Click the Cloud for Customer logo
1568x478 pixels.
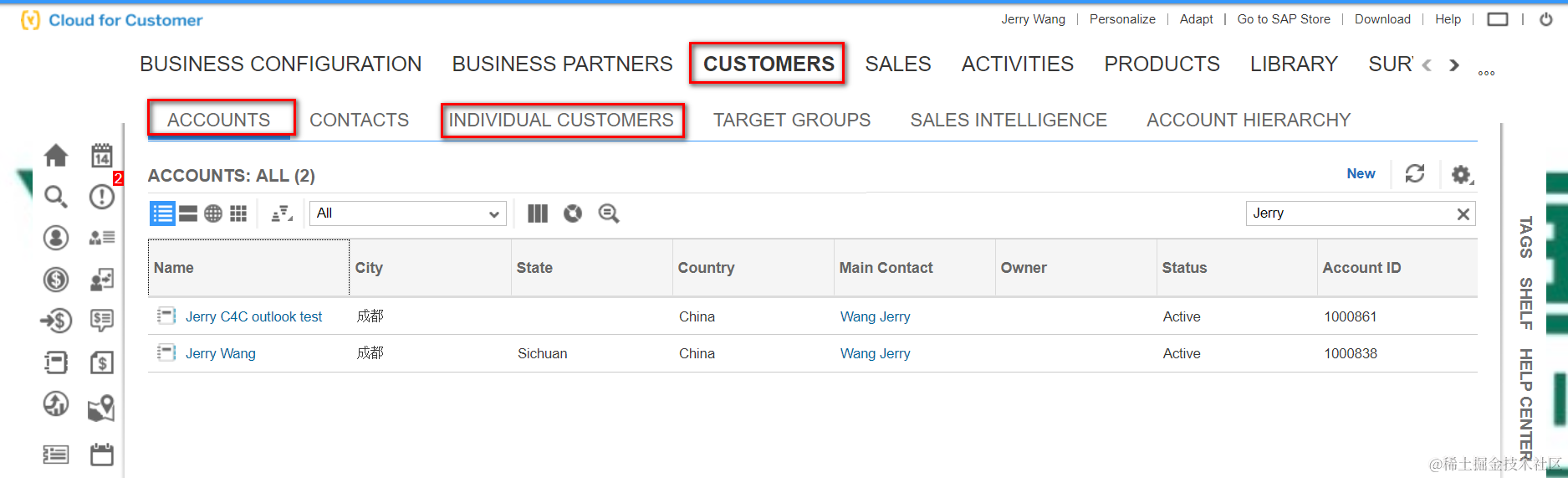111,20
